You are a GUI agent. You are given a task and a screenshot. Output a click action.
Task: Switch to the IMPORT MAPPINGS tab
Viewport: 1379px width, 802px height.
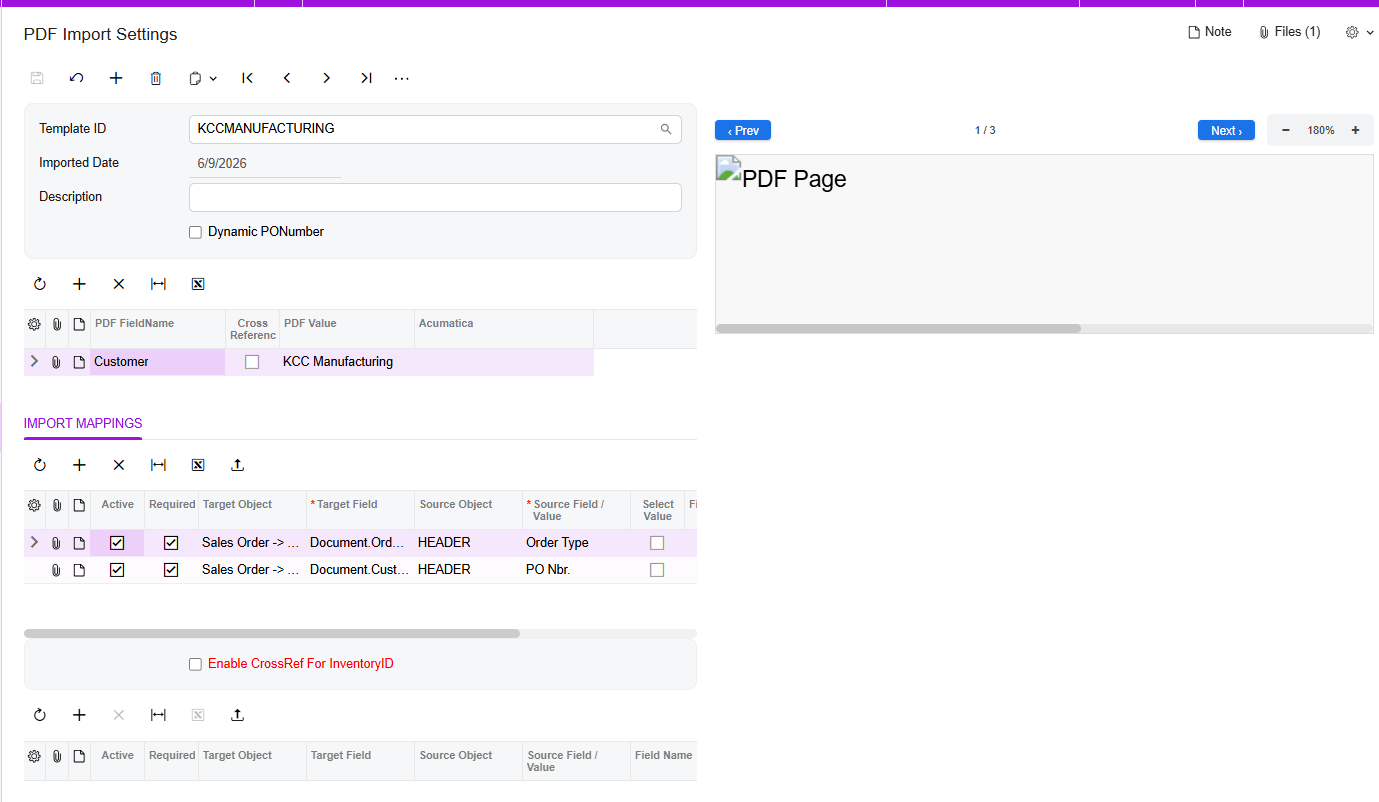click(83, 423)
